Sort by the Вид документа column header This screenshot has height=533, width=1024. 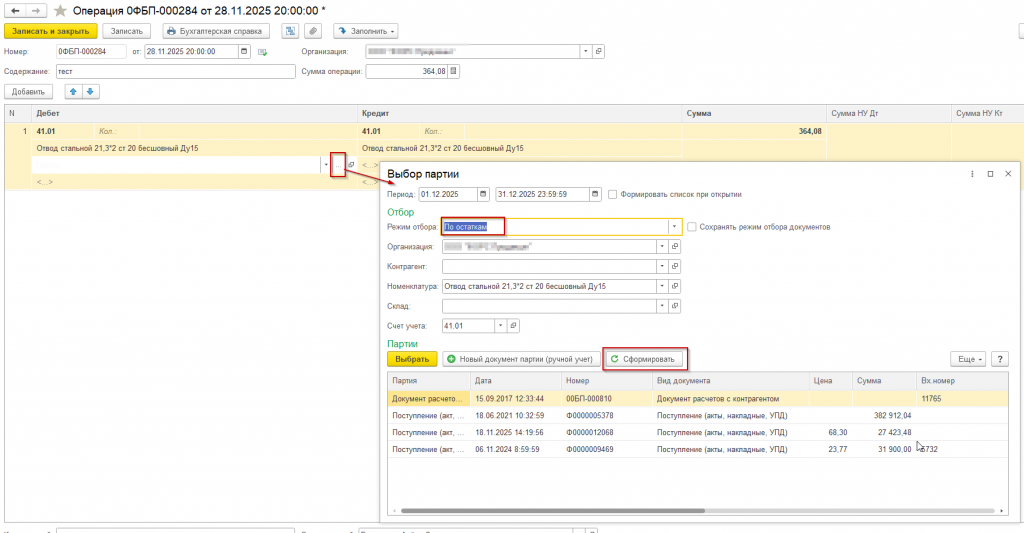[731, 380]
